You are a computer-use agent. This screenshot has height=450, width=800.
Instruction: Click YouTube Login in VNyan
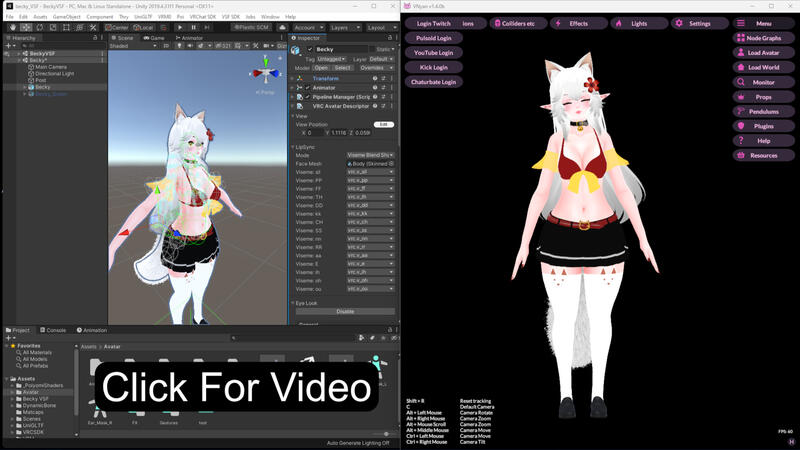[434, 53]
